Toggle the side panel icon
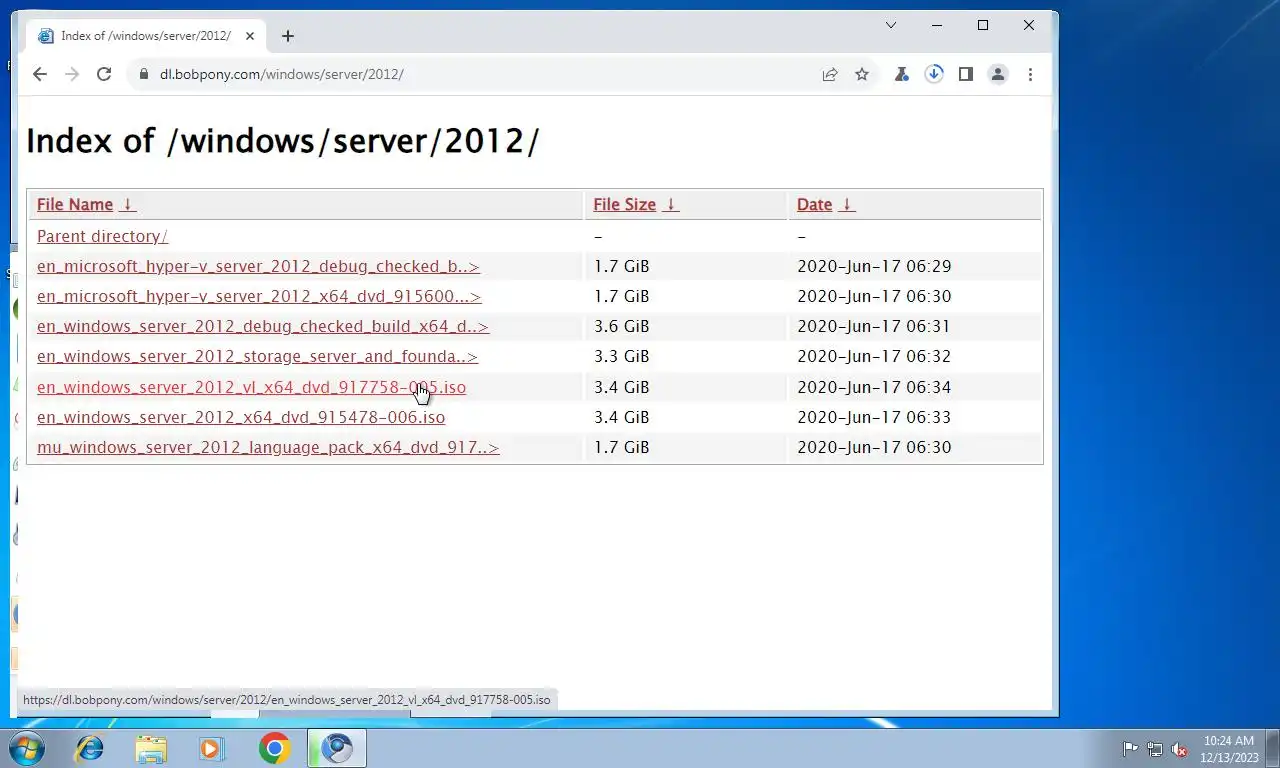The height and width of the screenshot is (768, 1280). click(x=966, y=74)
